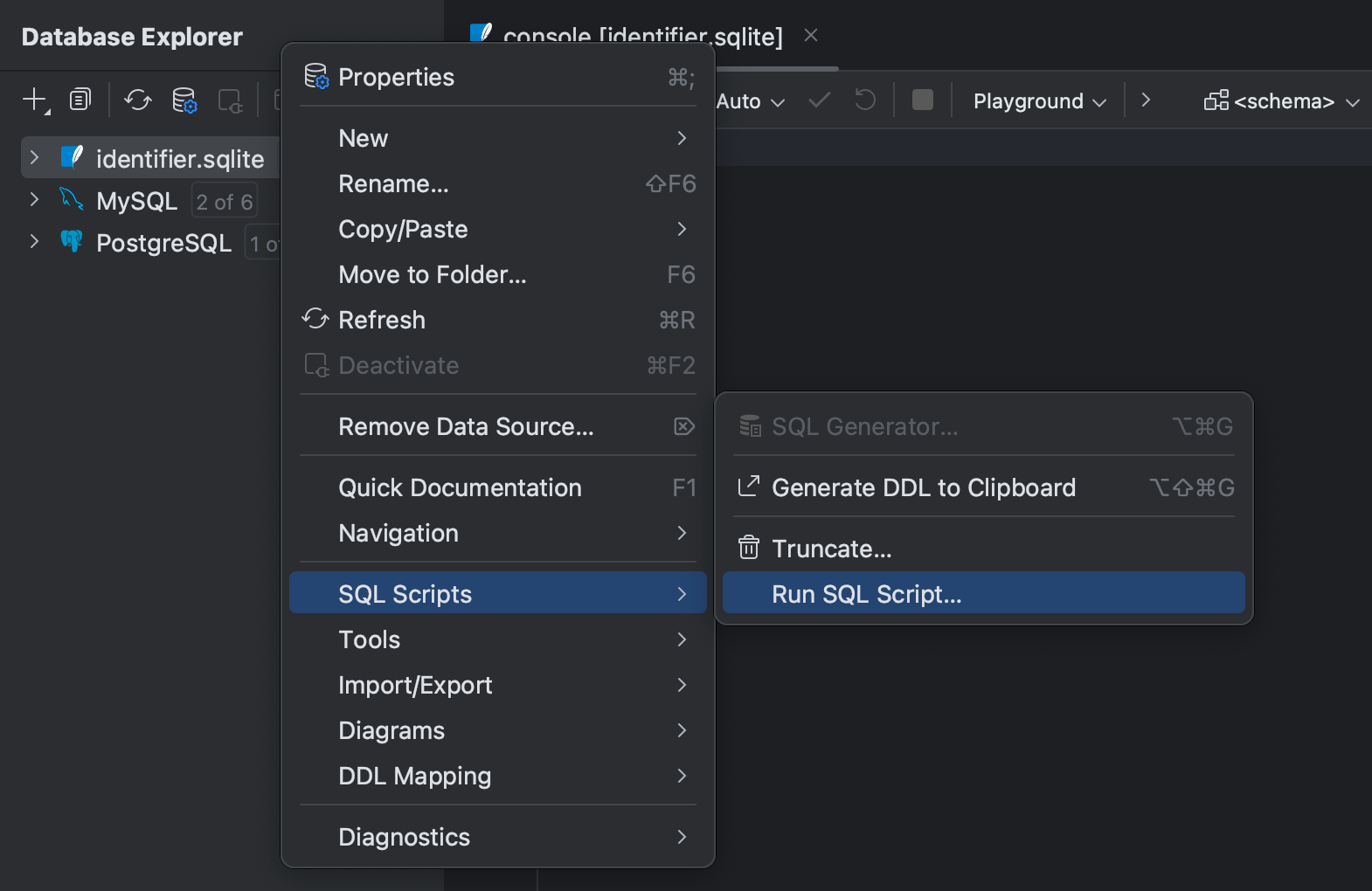Click the add new data source plus icon
This screenshot has width=1372, height=891.
click(35, 100)
